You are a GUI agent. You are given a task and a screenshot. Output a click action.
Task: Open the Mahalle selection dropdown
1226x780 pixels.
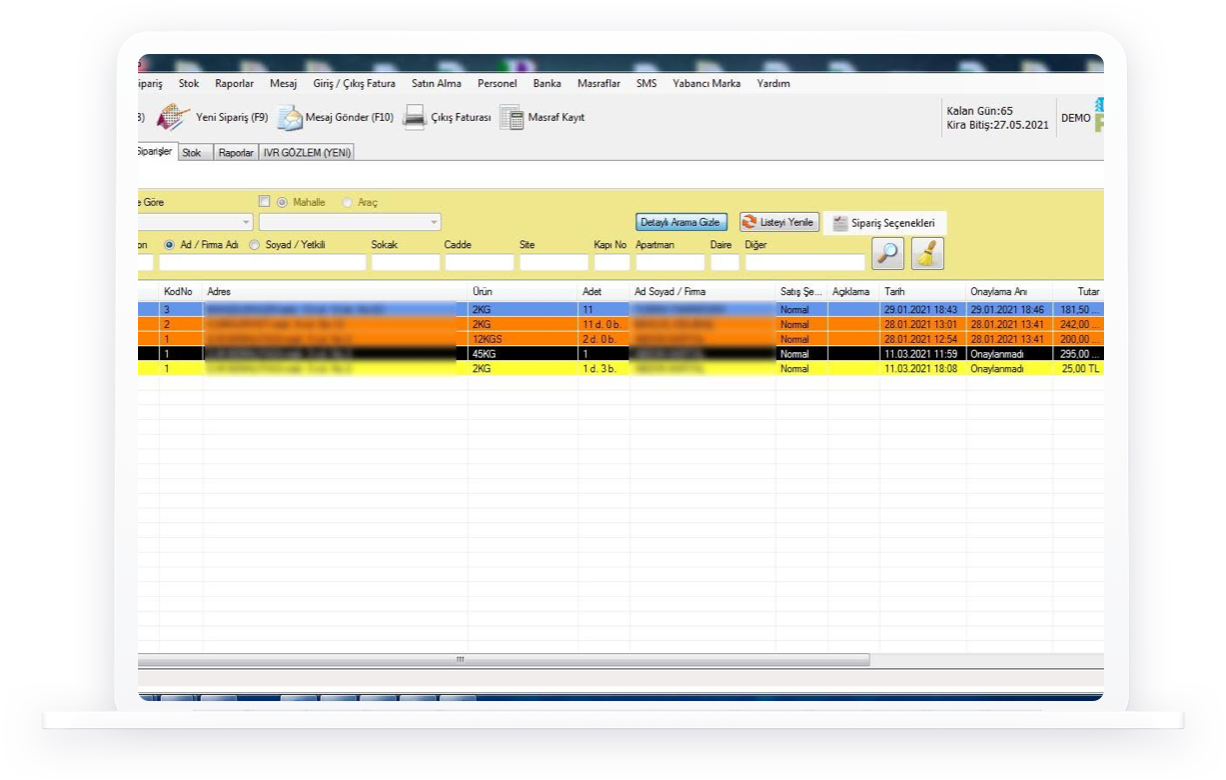click(433, 222)
